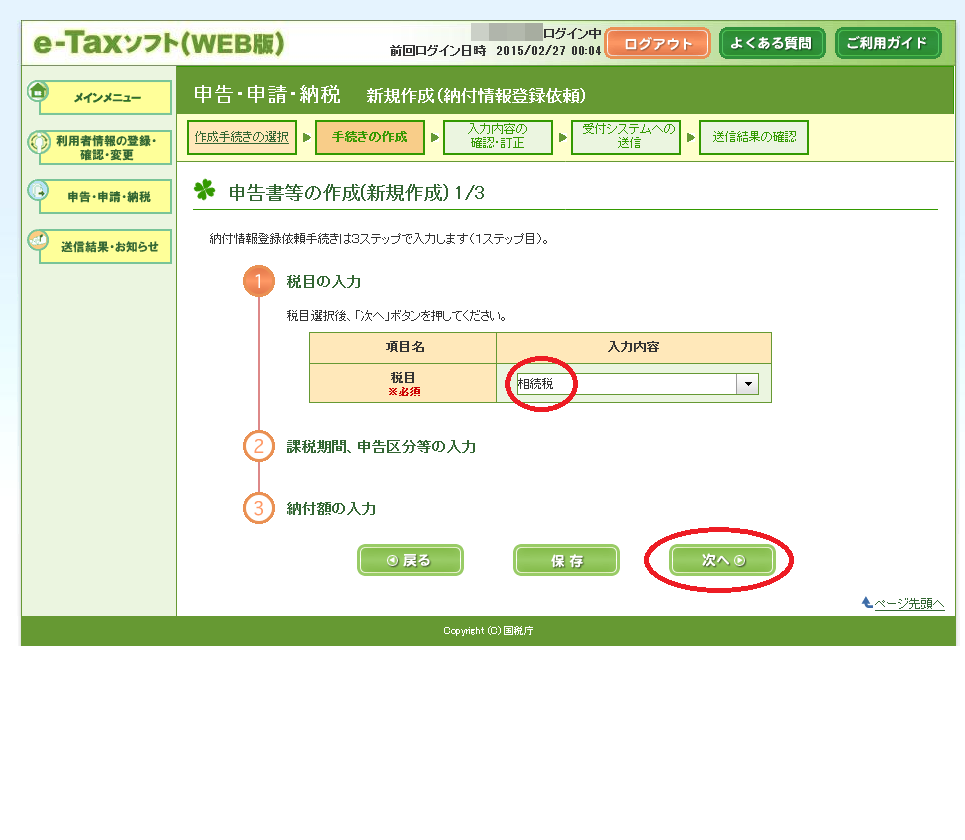Click the document icon beside 申告・申請・納税
The width and height of the screenshot is (965, 840).
click(x=38, y=191)
